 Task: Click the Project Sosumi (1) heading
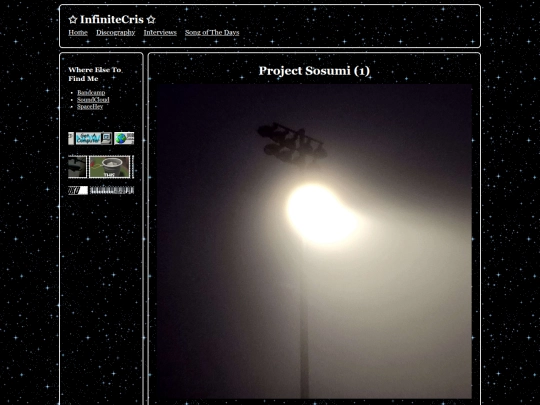(x=314, y=71)
